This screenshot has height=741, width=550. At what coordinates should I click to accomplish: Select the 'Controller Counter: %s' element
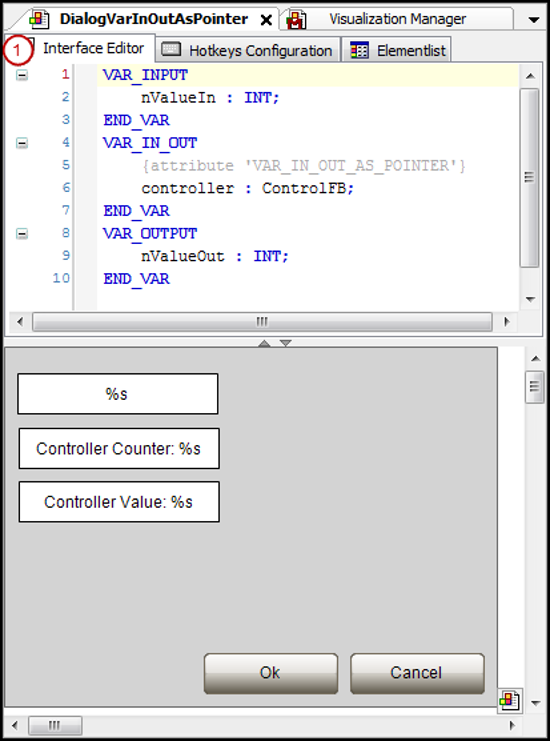click(119, 448)
